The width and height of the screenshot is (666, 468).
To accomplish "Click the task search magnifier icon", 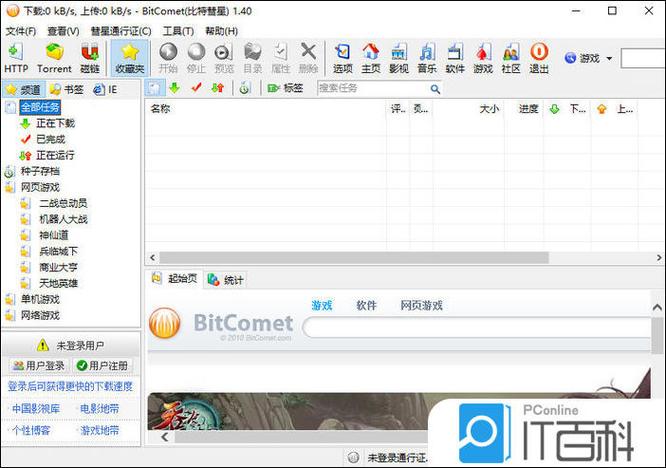I will pos(435,89).
